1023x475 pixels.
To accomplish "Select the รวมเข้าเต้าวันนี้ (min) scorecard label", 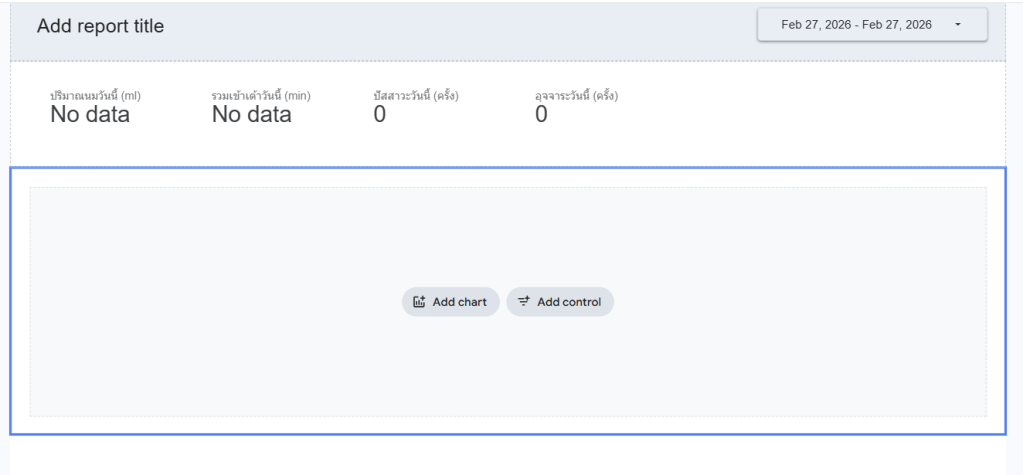I will coord(261,96).
